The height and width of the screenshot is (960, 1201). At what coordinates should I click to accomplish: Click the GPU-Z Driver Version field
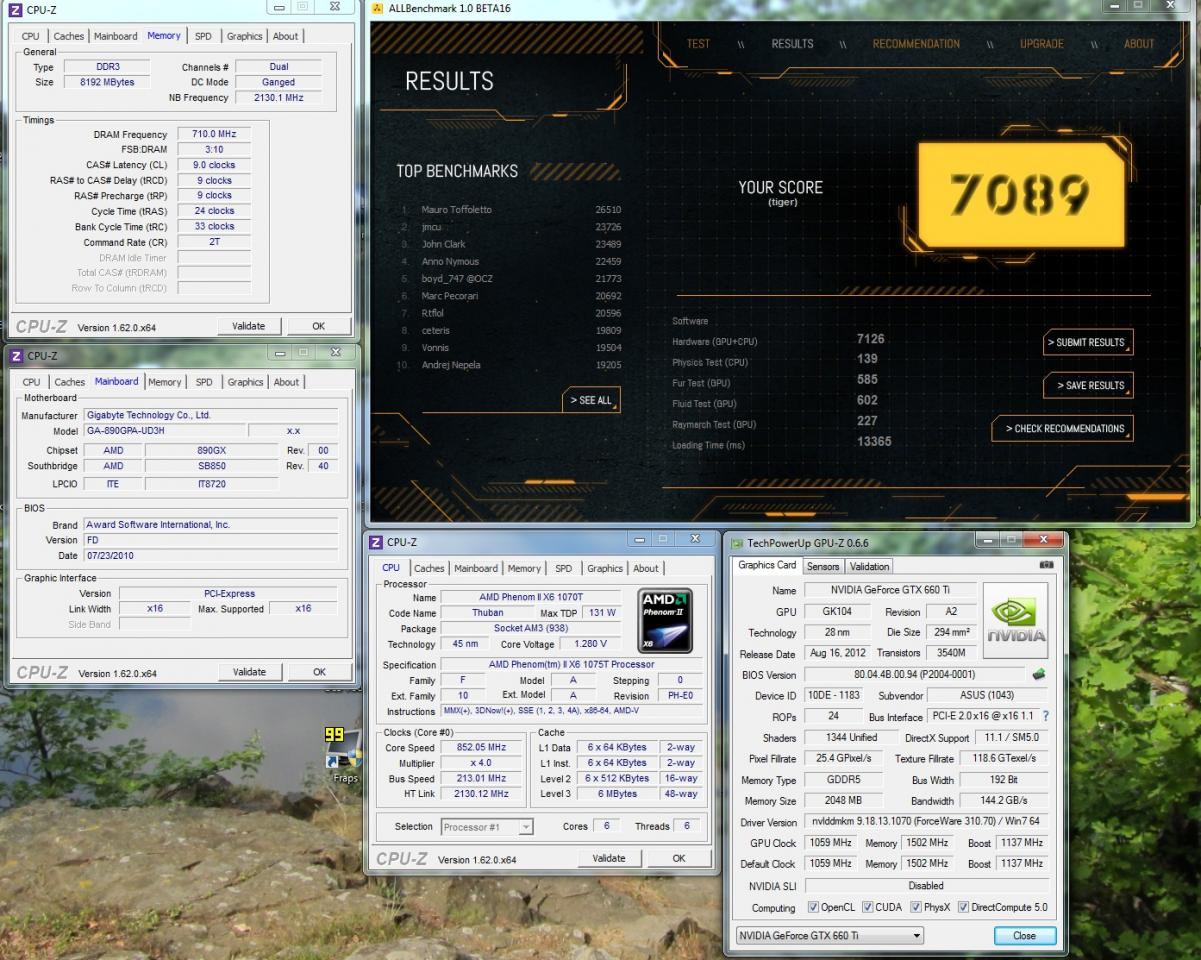tap(926, 822)
